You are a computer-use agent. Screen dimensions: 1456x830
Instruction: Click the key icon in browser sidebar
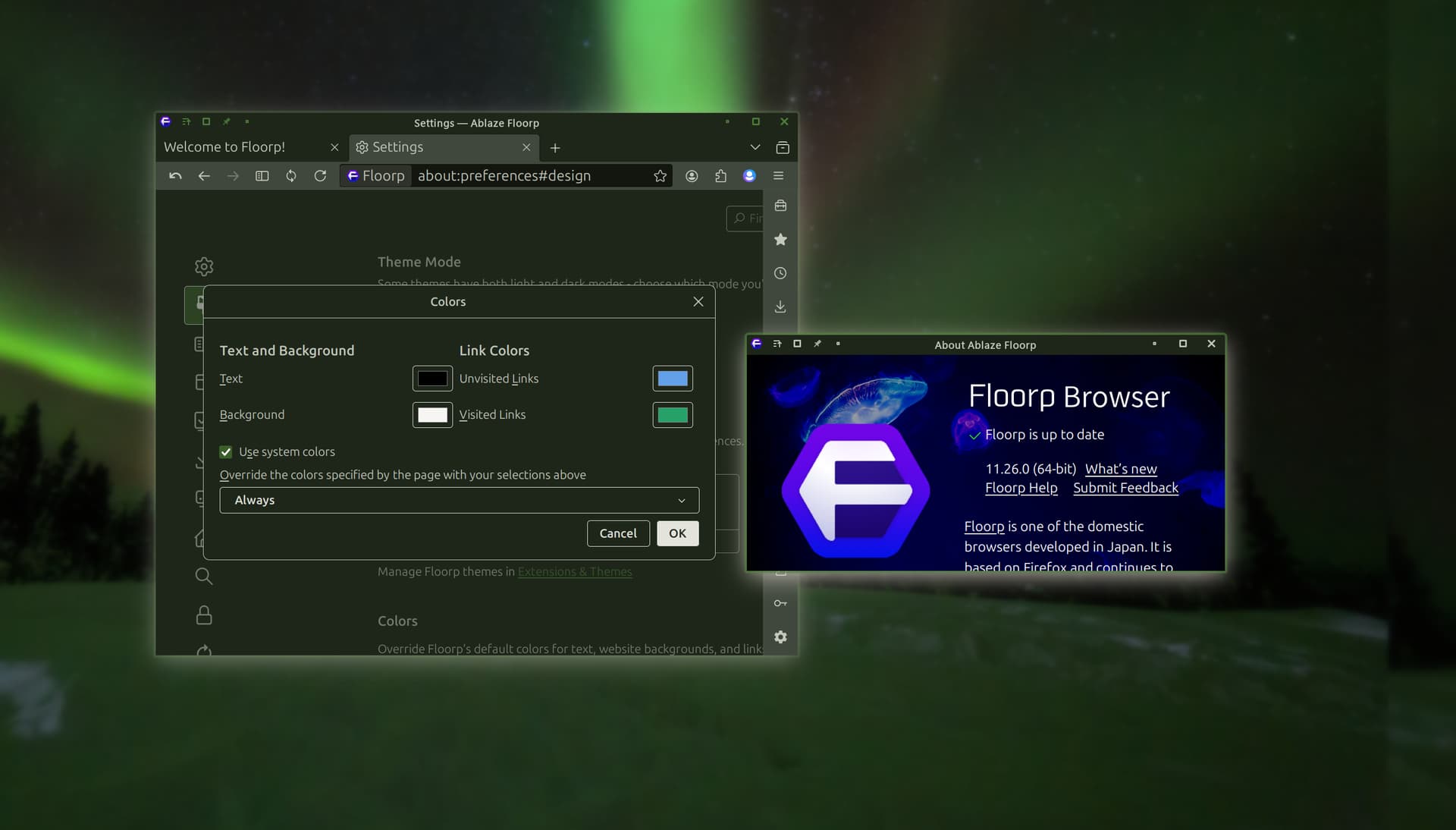[780, 603]
